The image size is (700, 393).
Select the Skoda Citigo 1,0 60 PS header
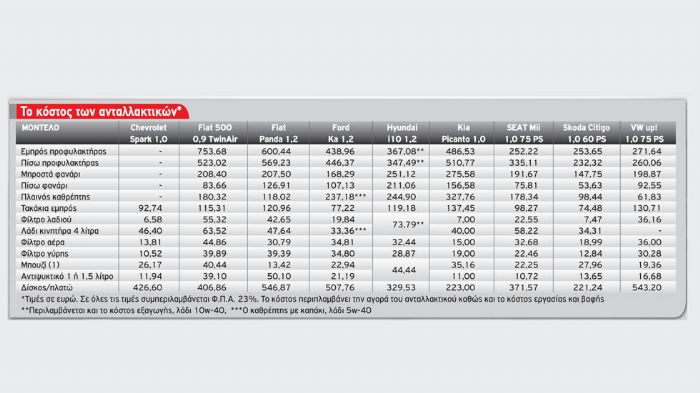point(586,133)
